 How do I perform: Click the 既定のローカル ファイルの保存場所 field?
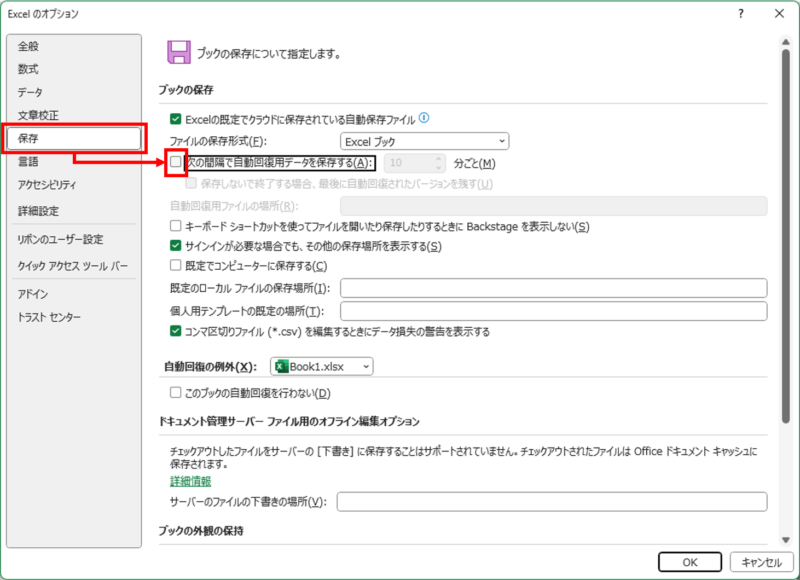[x=554, y=288]
